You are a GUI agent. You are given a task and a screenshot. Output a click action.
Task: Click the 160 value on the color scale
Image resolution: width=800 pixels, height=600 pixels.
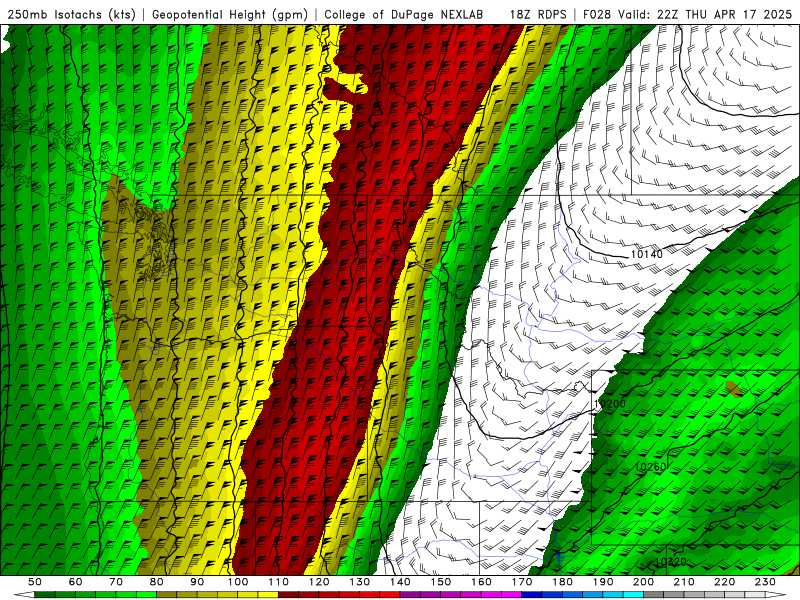click(481, 582)
